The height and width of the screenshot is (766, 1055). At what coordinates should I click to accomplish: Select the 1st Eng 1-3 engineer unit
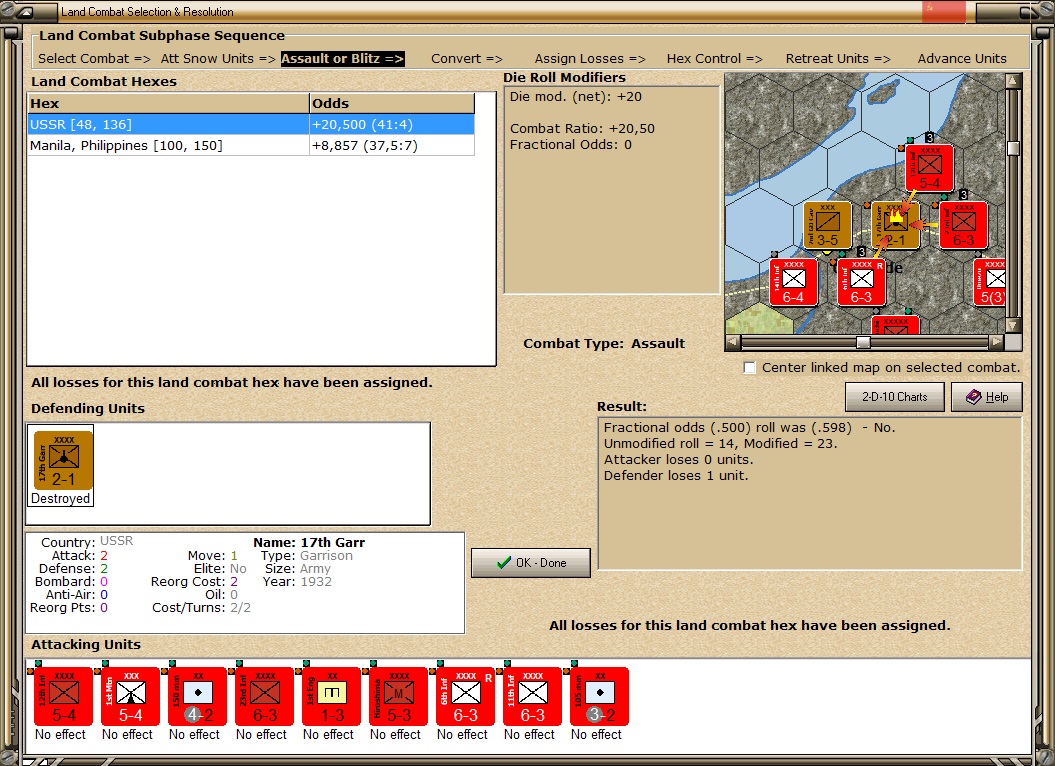[x=332, y=696]
